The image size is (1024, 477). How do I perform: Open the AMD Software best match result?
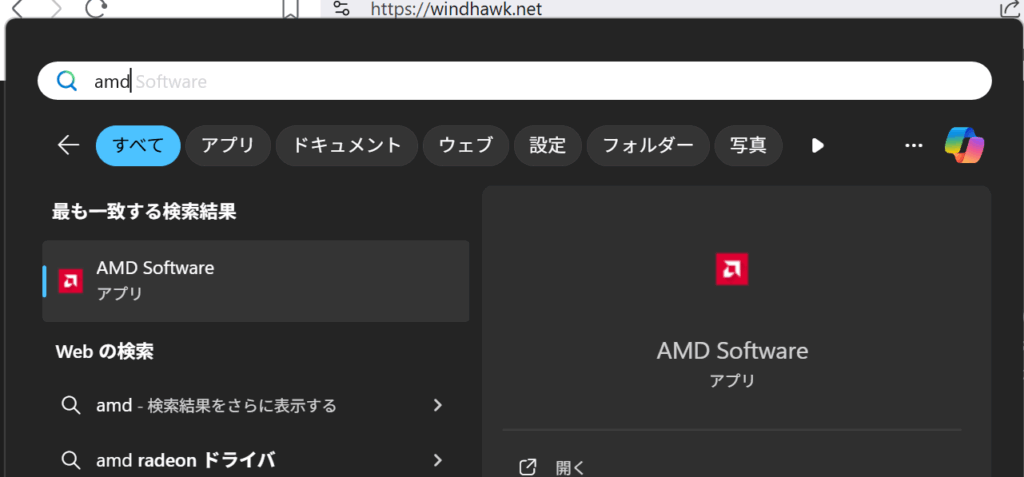[256, 281]
